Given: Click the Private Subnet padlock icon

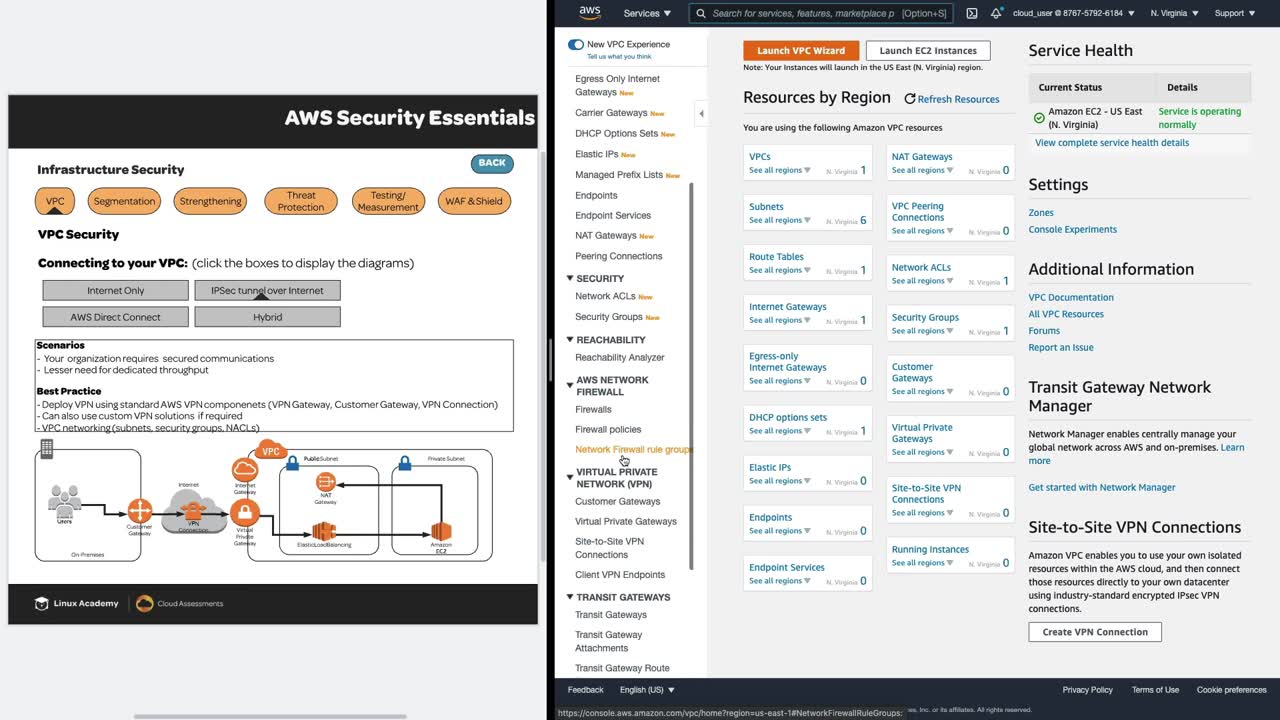Looking at the screenshot, I should [x=405, y=463].
